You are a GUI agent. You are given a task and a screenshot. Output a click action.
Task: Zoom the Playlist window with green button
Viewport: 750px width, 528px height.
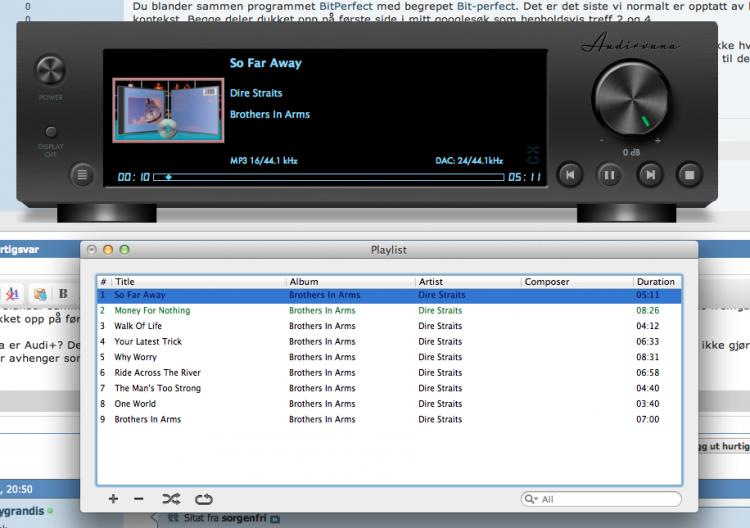(x=124, y=250)
